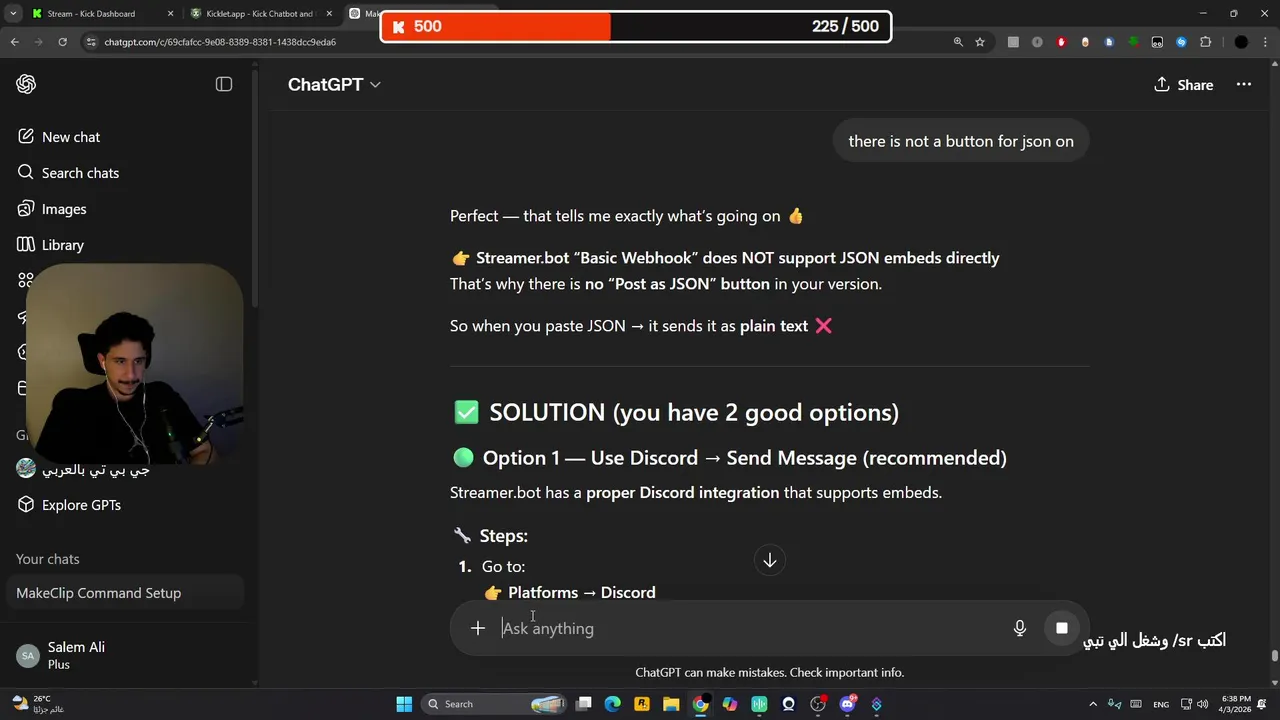Stop generating the response

pos(1062,628)
